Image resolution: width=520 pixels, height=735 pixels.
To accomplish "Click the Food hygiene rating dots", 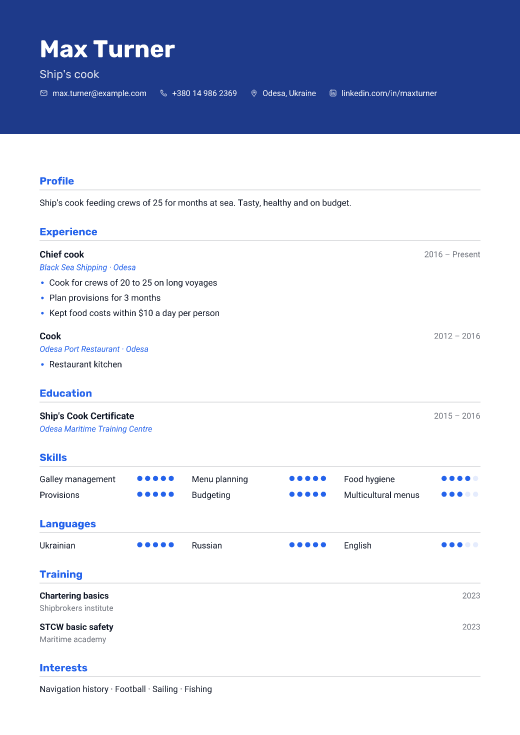I will (460, 479).
